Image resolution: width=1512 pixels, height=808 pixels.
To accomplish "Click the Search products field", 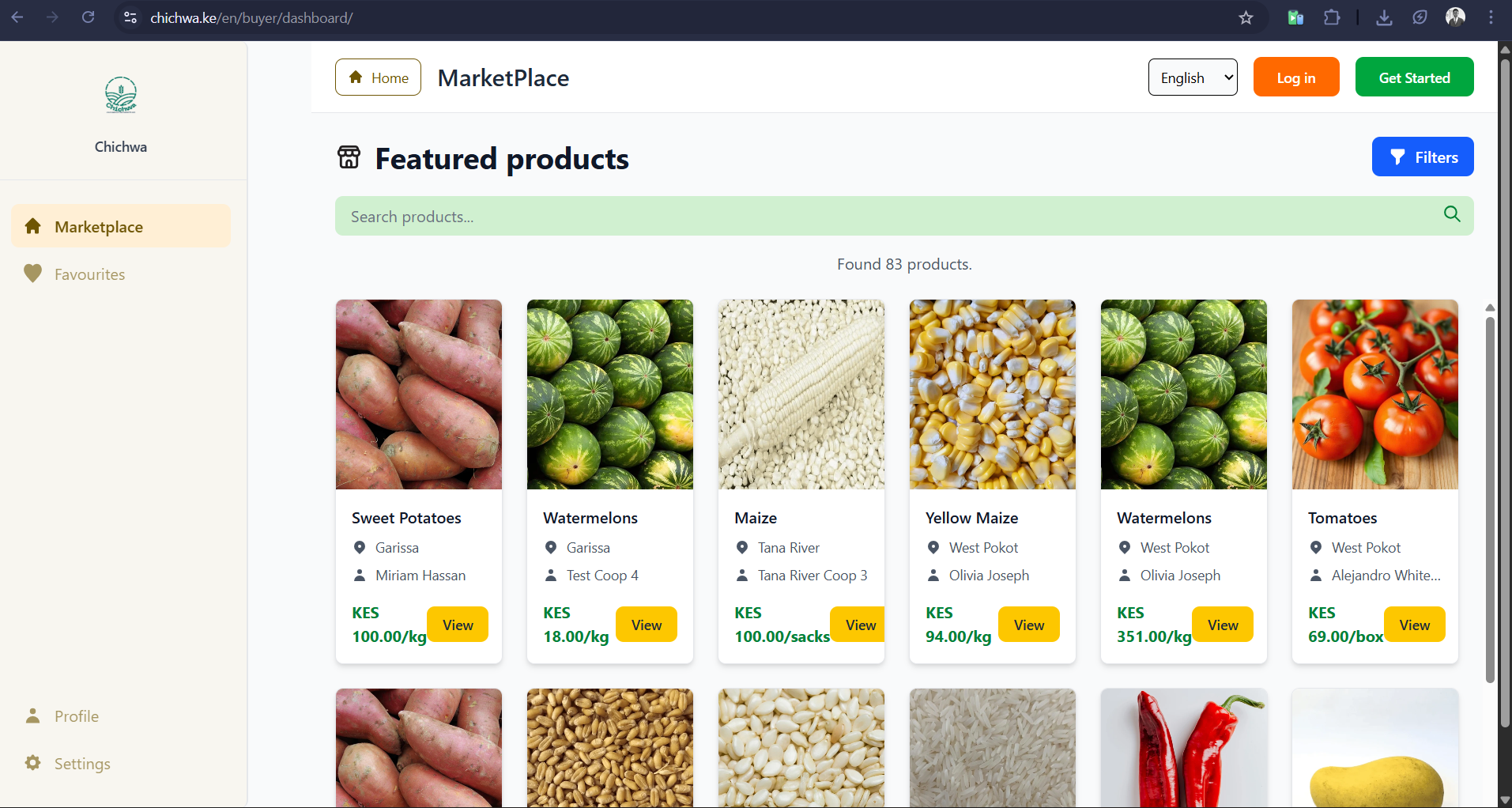I will [885, 217].
